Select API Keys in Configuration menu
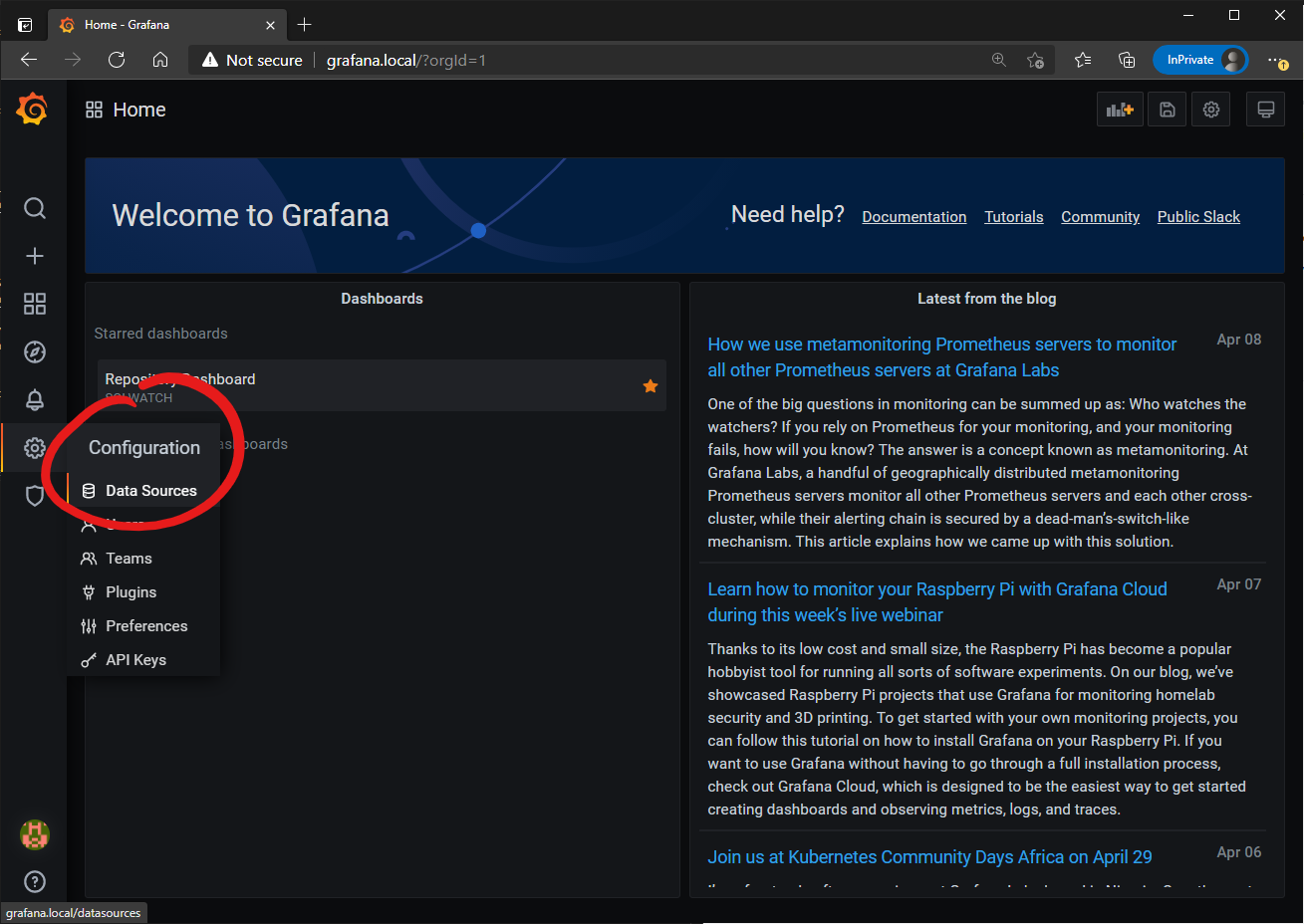 pos(143,660)
